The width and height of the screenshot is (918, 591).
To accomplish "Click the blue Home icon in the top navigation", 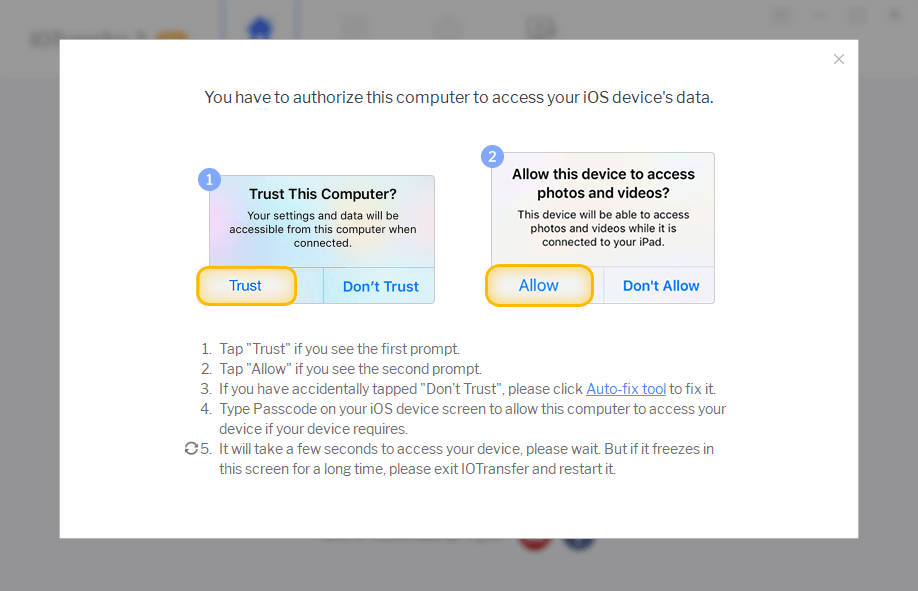I will [x=261, y=27].
